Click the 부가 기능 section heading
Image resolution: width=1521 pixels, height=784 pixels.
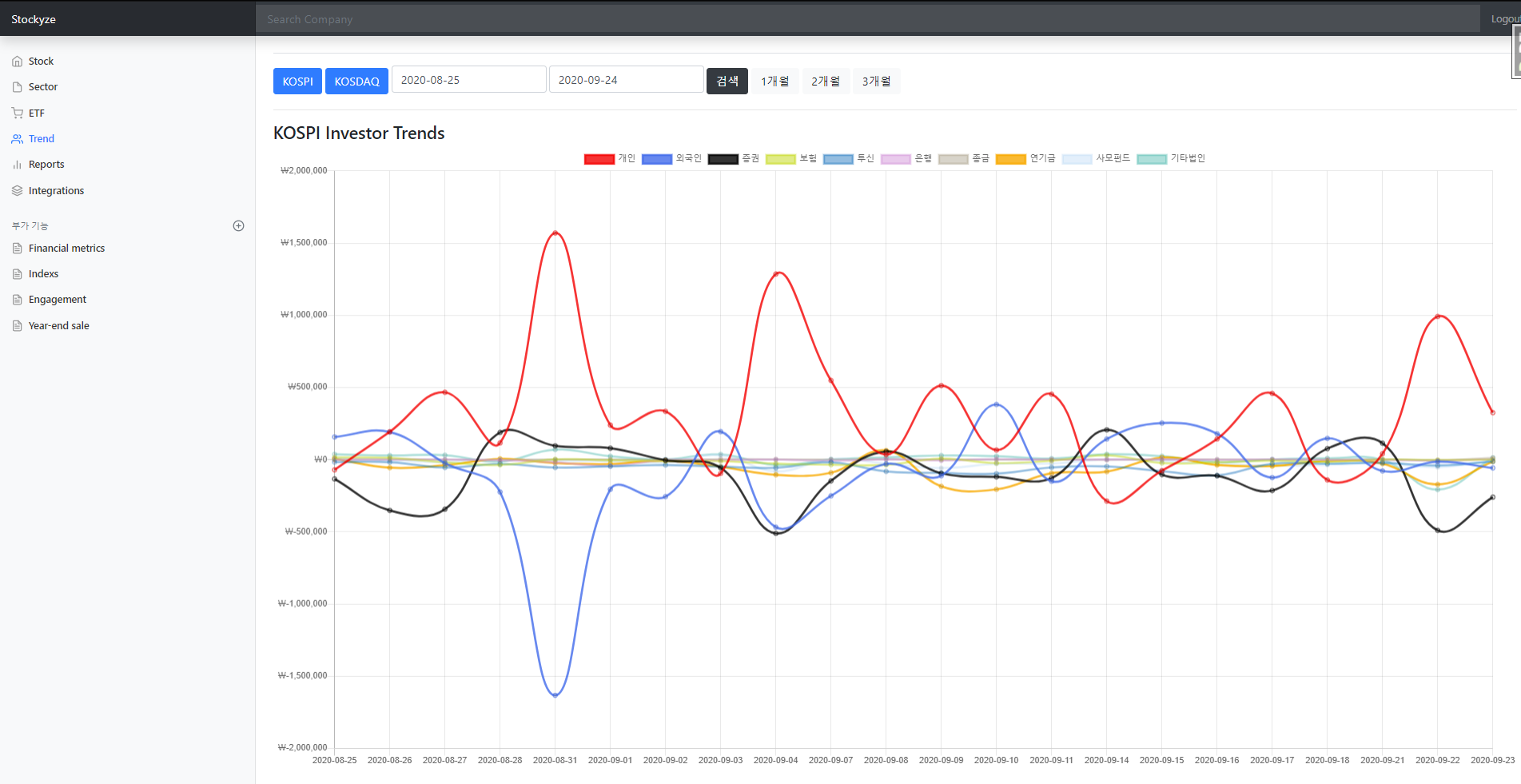(30, 226)
